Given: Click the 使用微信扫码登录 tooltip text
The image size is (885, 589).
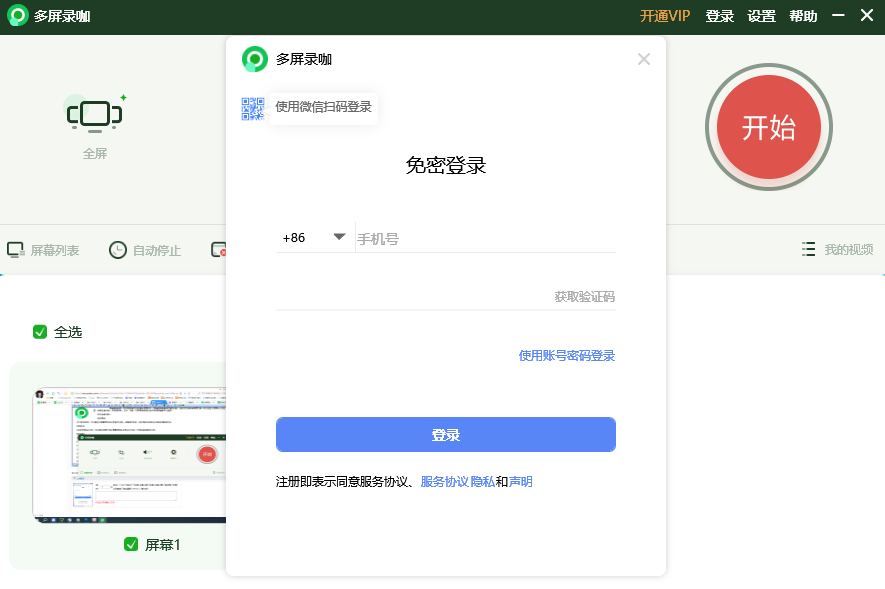Looking at the screenshot, I should [x=323, y=107].
